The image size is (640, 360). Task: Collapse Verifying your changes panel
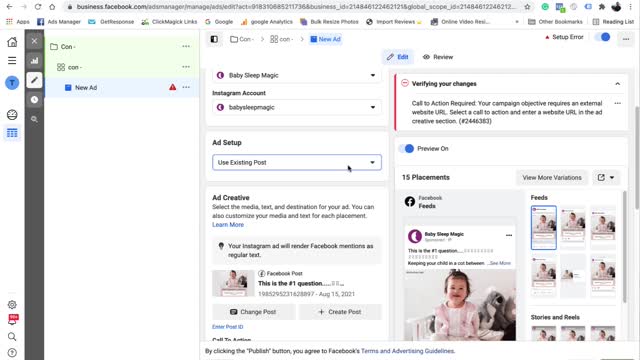point(618,84)
